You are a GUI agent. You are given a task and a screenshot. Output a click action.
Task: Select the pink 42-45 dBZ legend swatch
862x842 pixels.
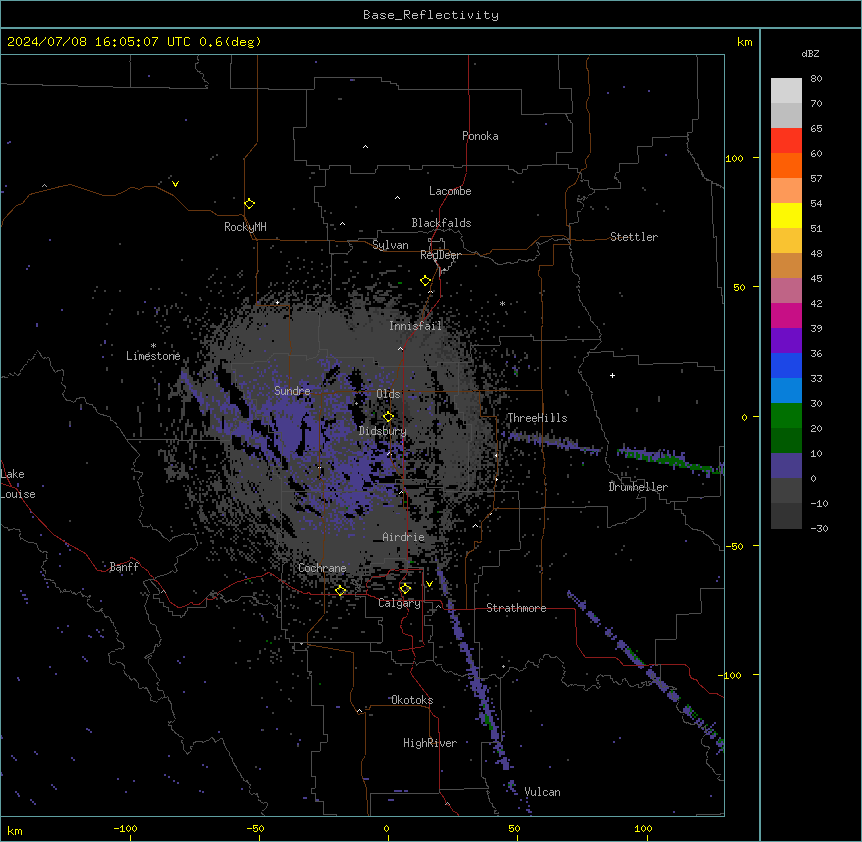[x=786, y=290]
